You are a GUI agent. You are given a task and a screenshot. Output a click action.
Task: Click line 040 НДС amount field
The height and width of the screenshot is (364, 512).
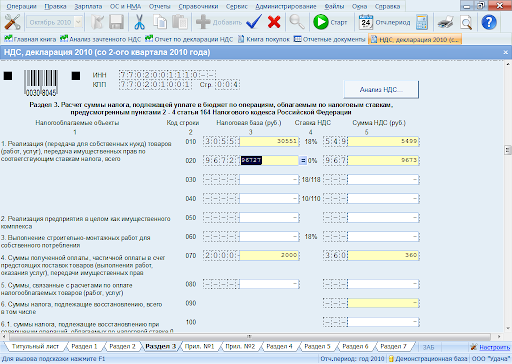tap(383, 199)
